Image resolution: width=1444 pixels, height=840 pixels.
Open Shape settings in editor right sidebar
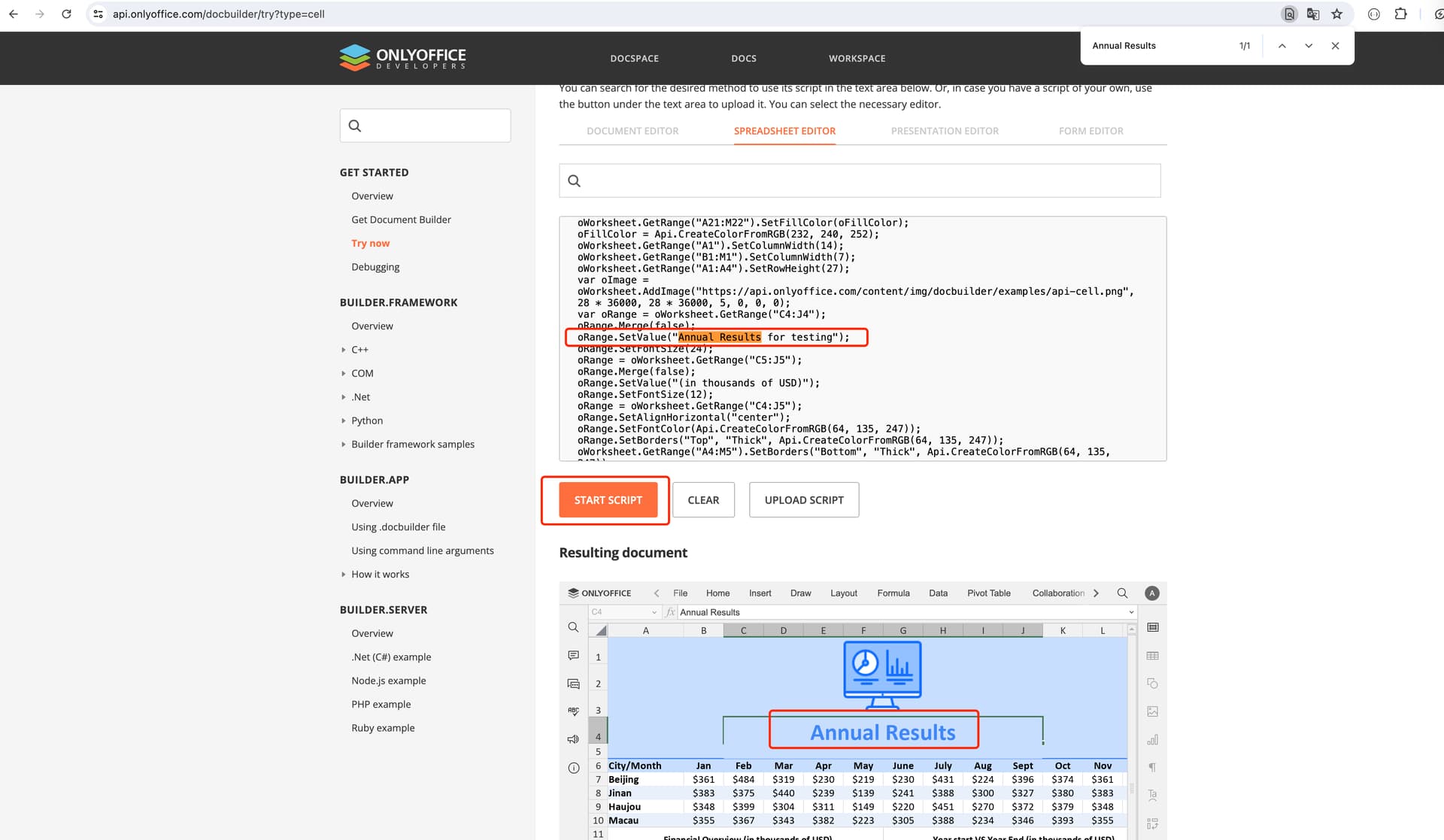(x=1152, y=684)
